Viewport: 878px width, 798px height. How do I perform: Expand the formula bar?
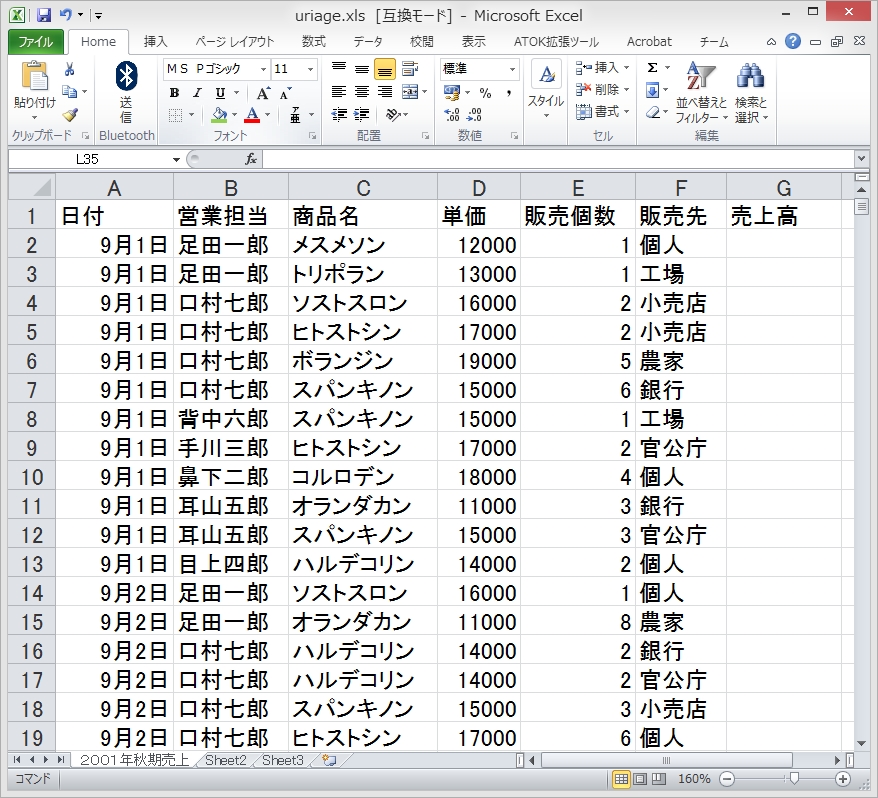(x=861, y=159)
